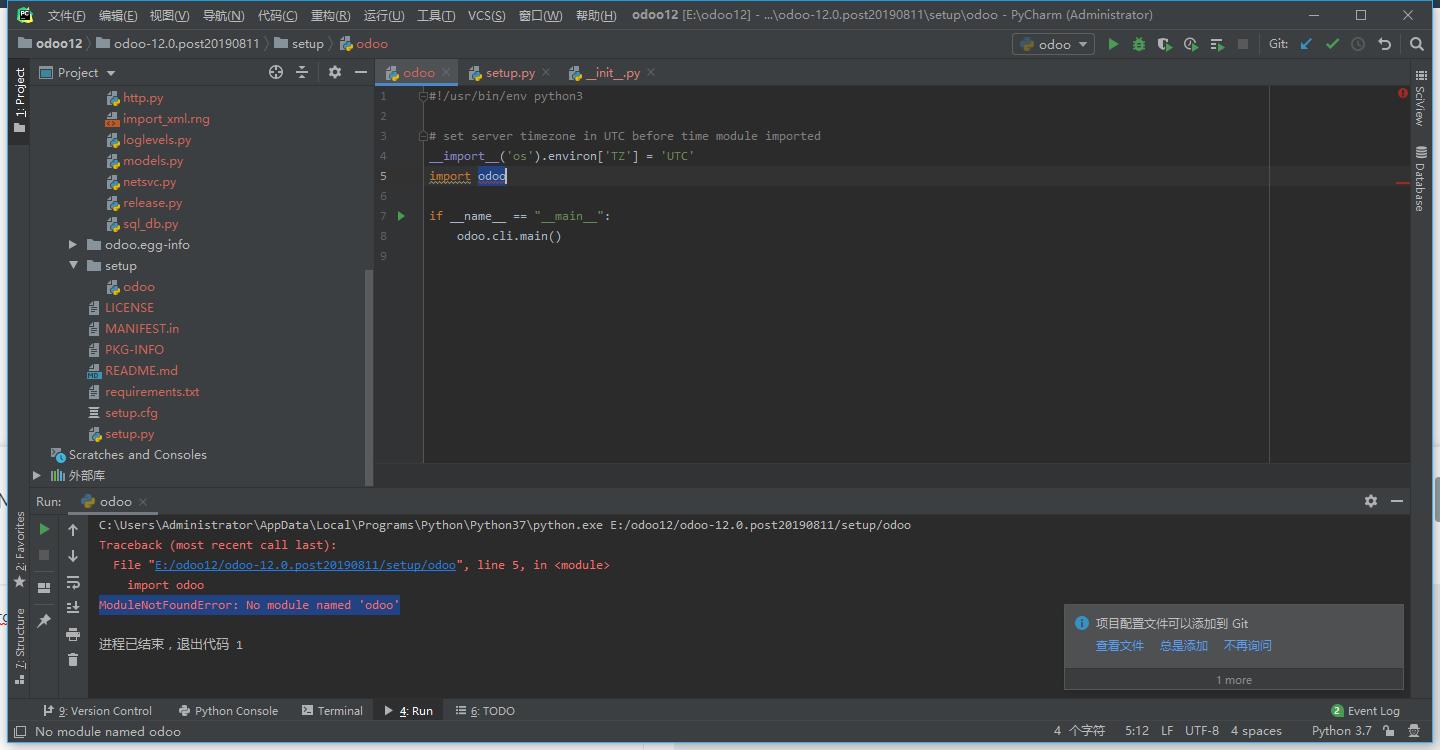Click the locate file target icon in Project panel

(276, 72)
